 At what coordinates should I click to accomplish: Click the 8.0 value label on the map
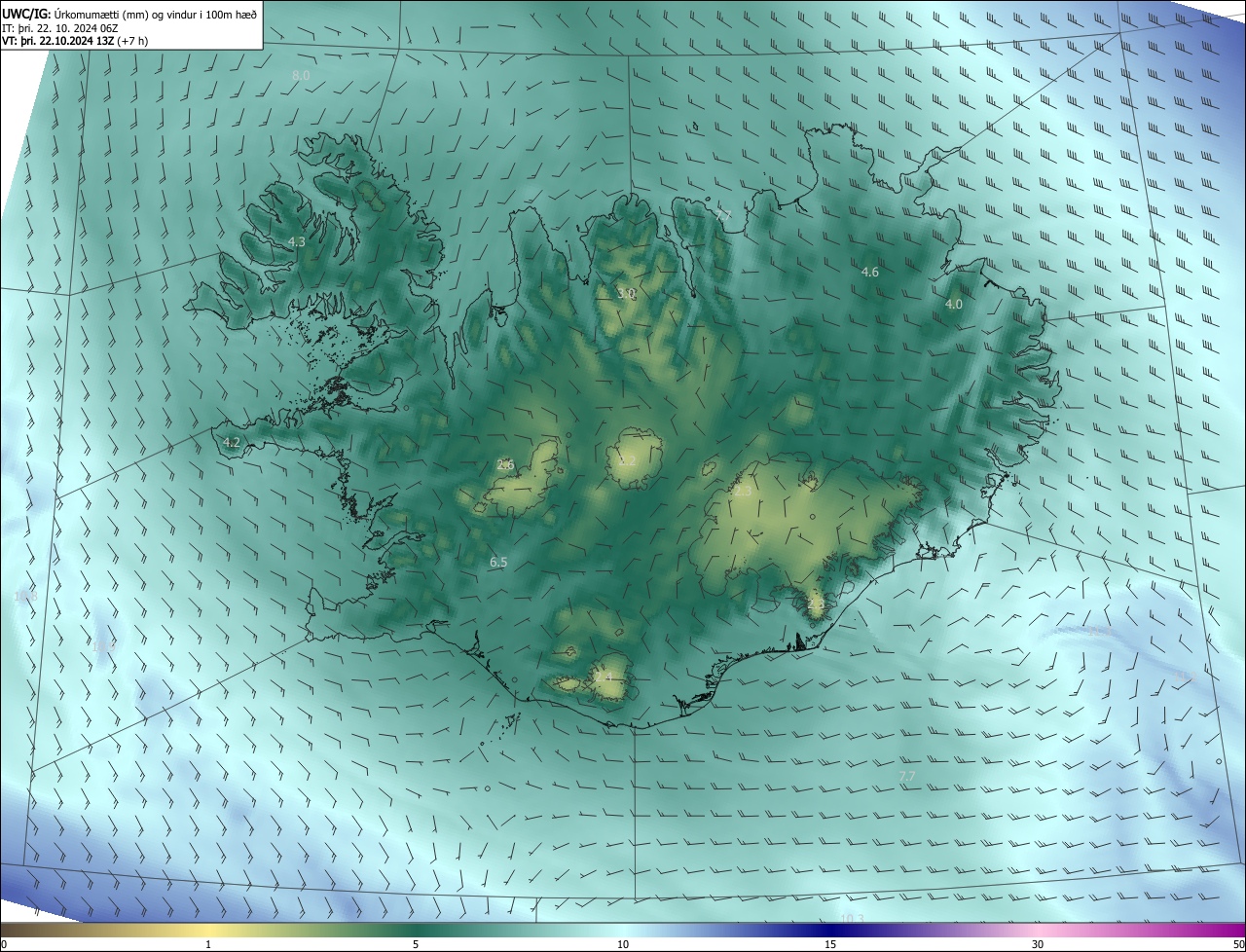coord(301,75)
